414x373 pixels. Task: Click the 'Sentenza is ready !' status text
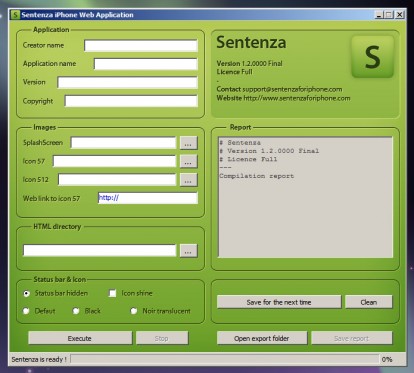[x=39, y=359]
